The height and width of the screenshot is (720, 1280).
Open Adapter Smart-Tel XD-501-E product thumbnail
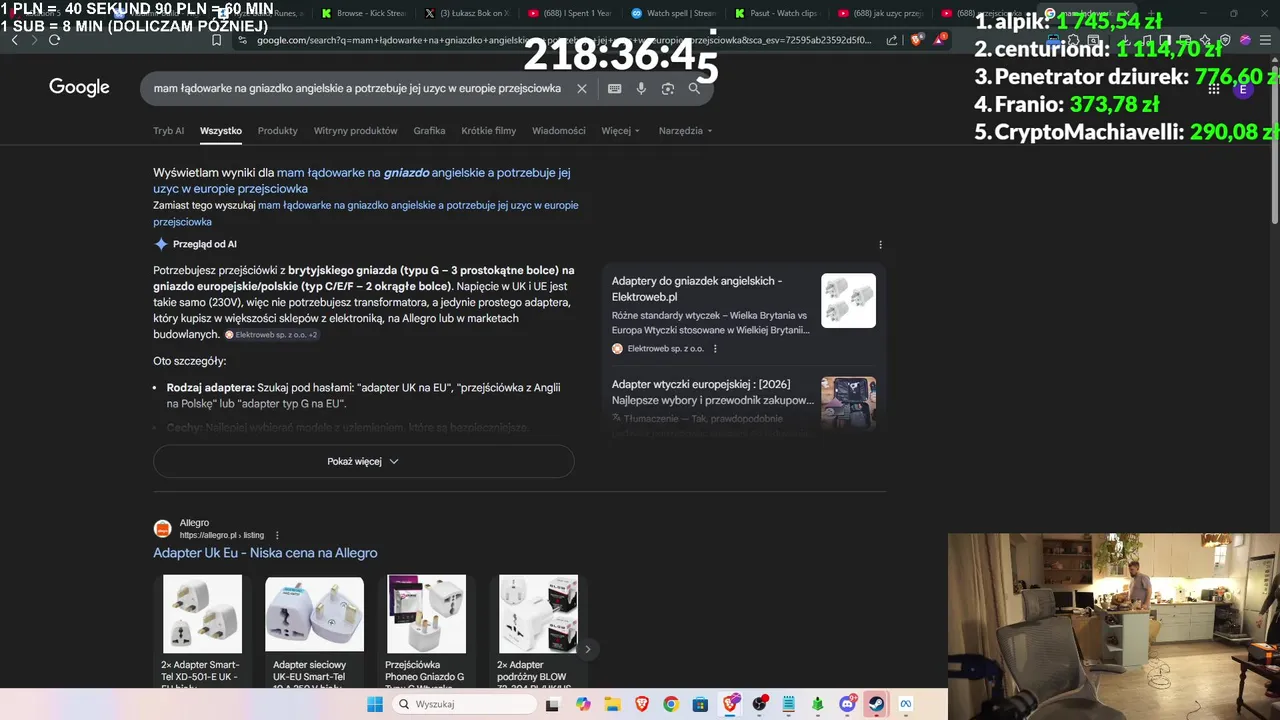point(202,614)
